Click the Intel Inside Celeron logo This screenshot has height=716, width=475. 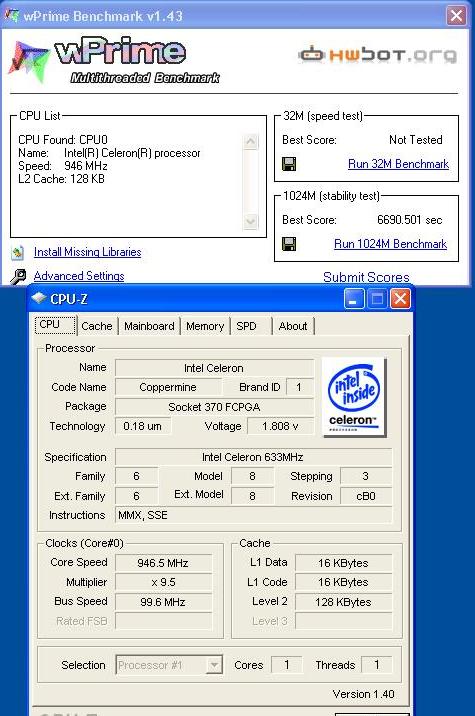[354, 398]
